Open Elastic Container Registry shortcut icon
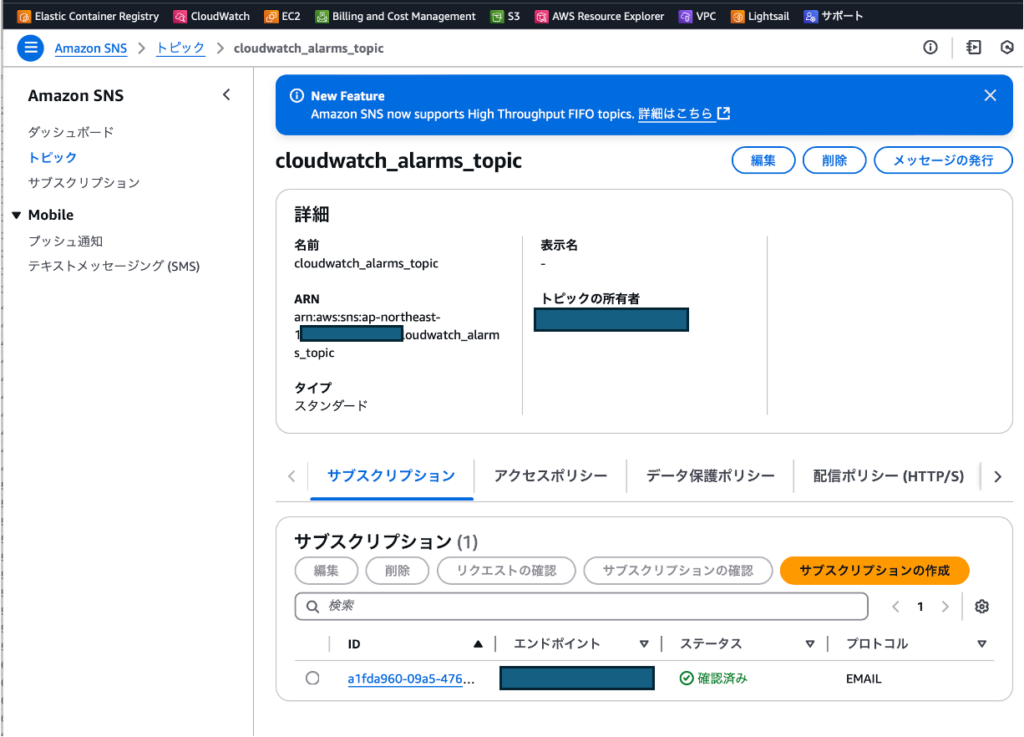Screen dimensions: 1024x737 tap(24, 16)
